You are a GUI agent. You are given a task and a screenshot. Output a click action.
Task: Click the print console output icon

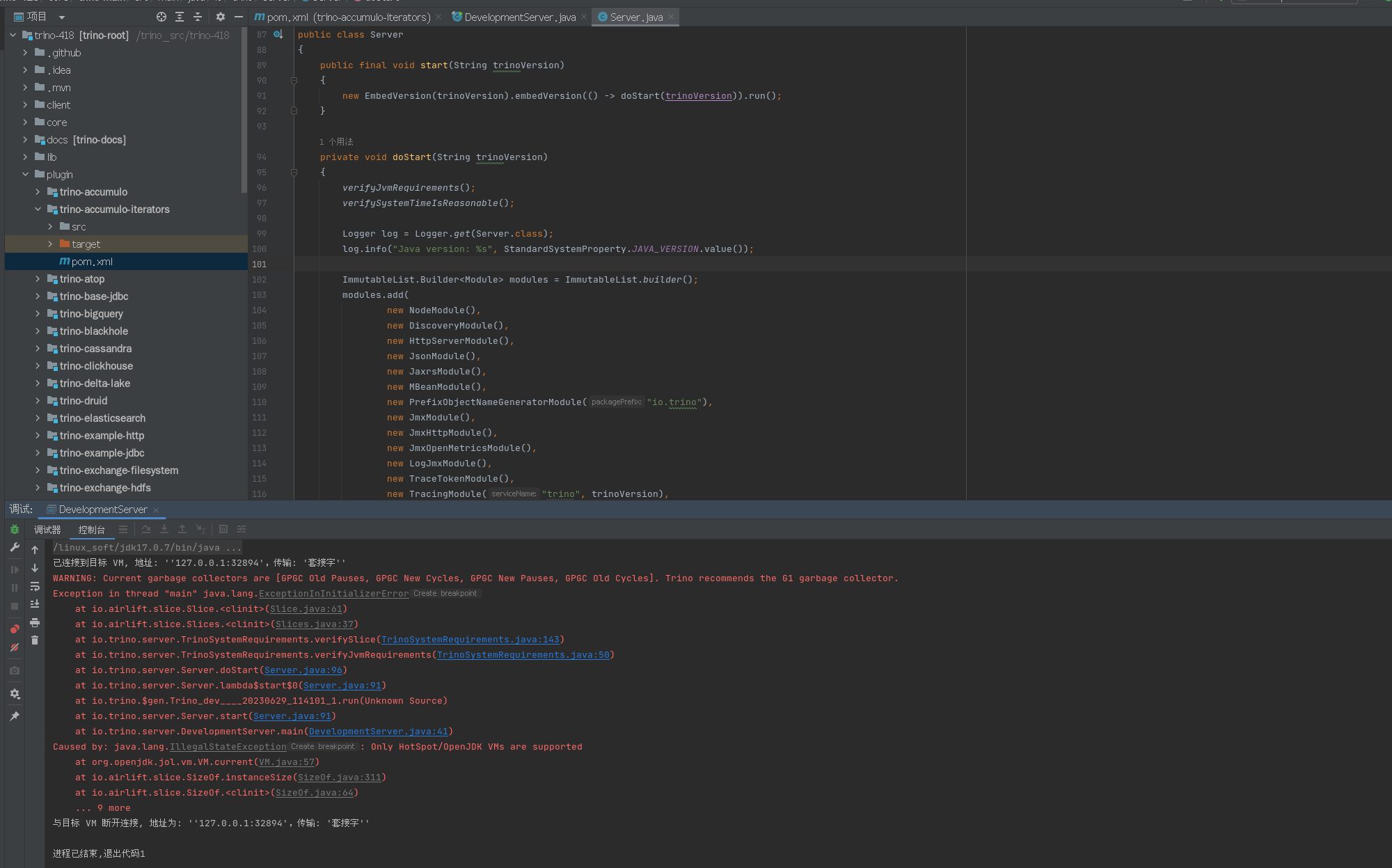point(35,622)
